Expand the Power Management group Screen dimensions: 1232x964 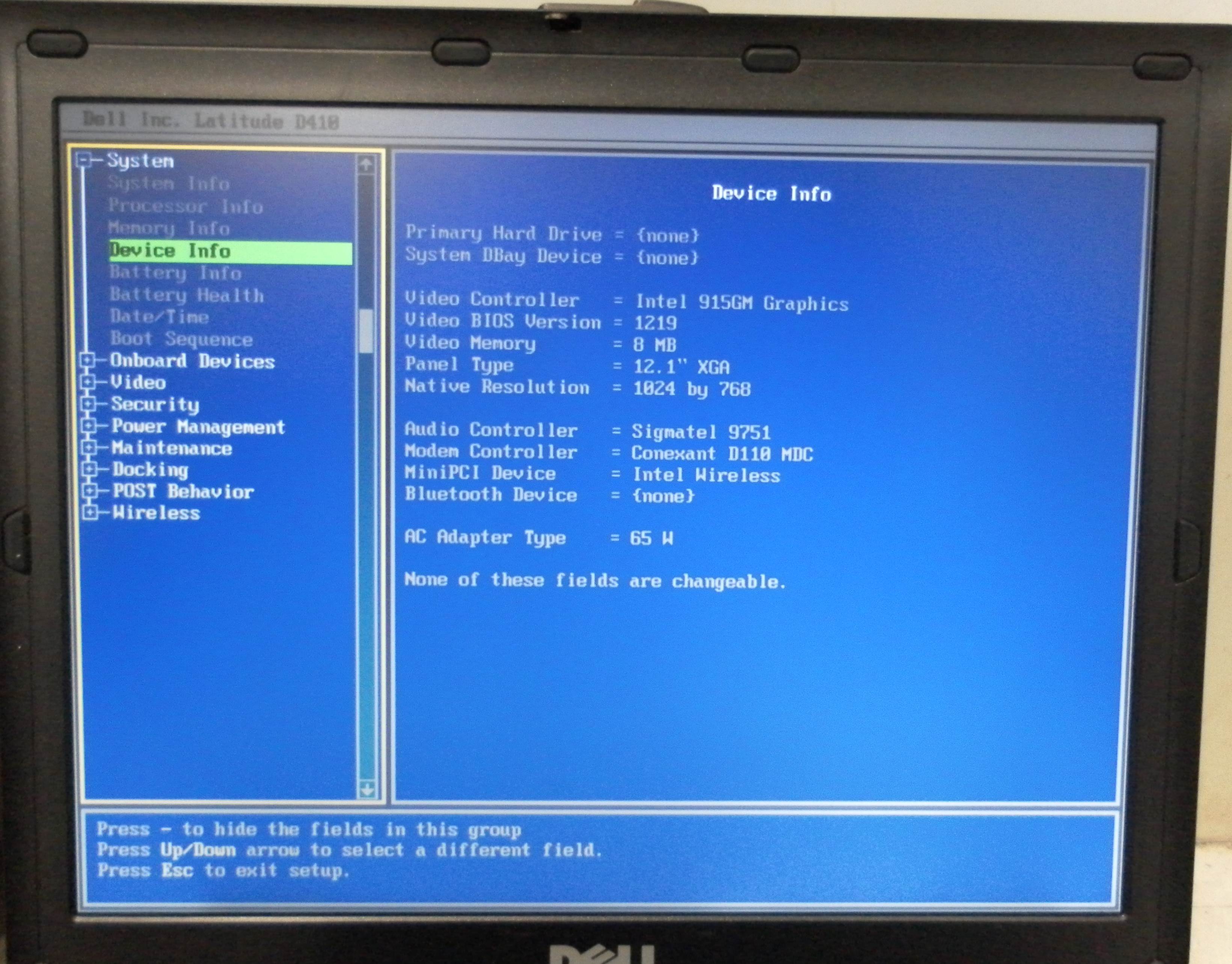[88, 426]
